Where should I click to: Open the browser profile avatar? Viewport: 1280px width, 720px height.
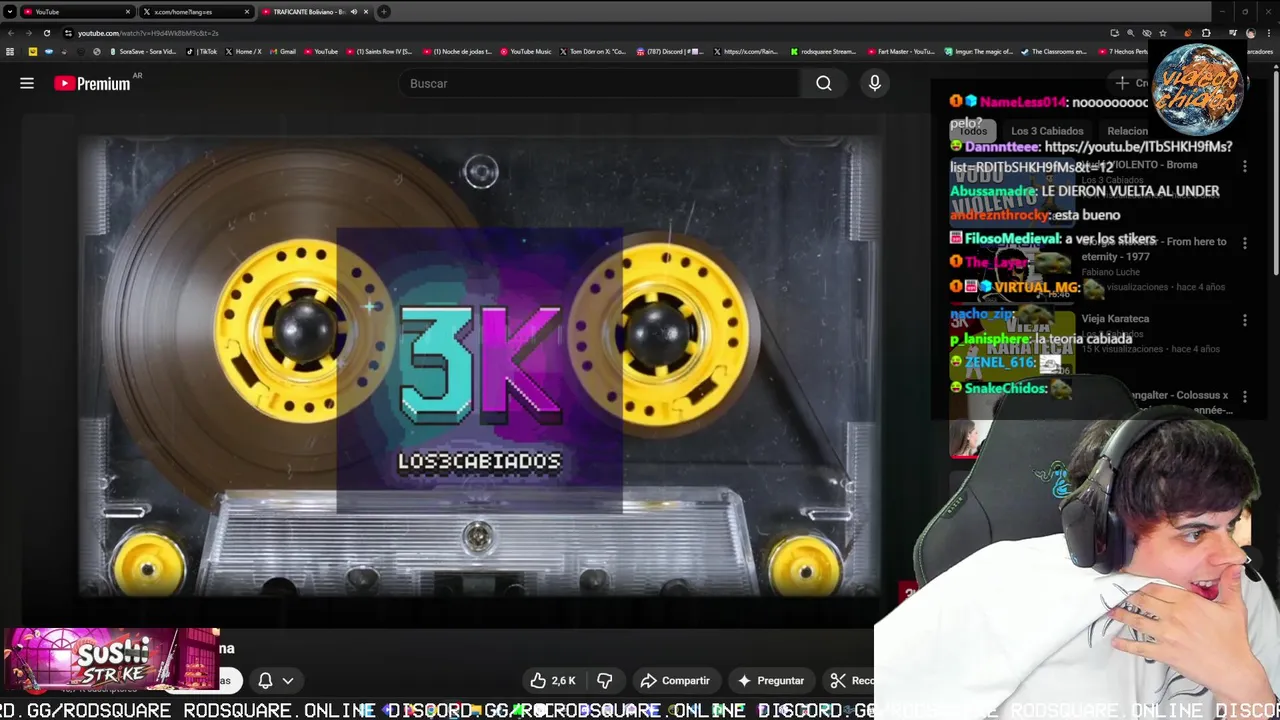pos(1250,33)
